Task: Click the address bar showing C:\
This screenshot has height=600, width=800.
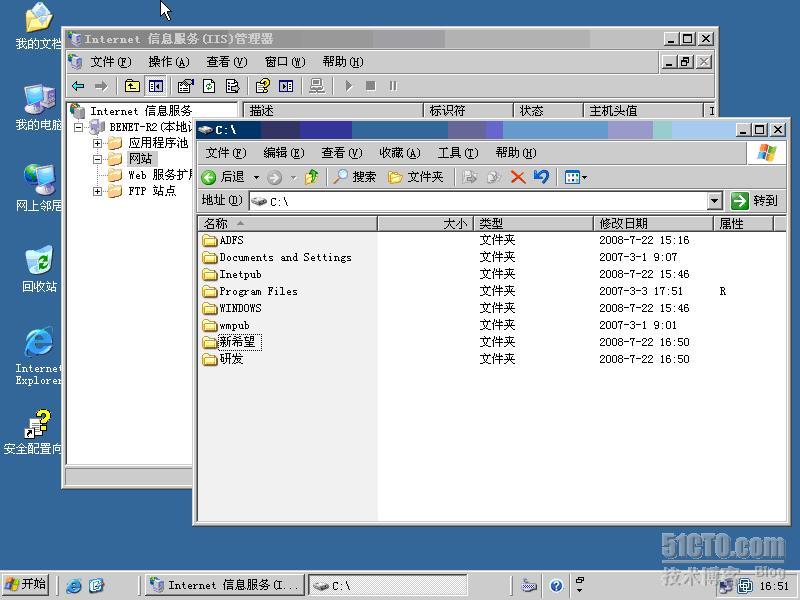Action: (x=478, y=201)
